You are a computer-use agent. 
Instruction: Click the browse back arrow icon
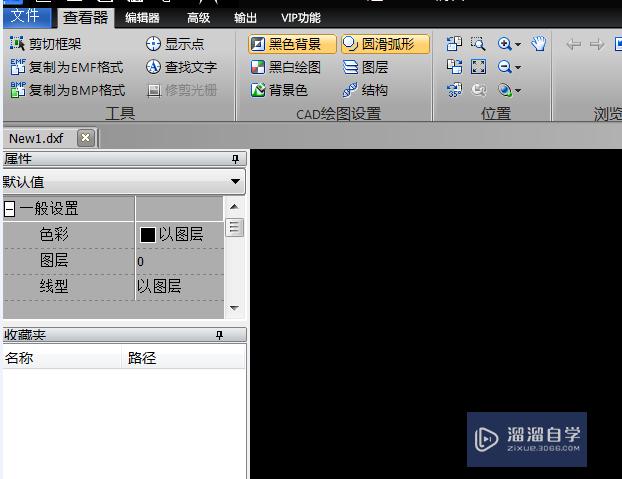pos(573,44)
